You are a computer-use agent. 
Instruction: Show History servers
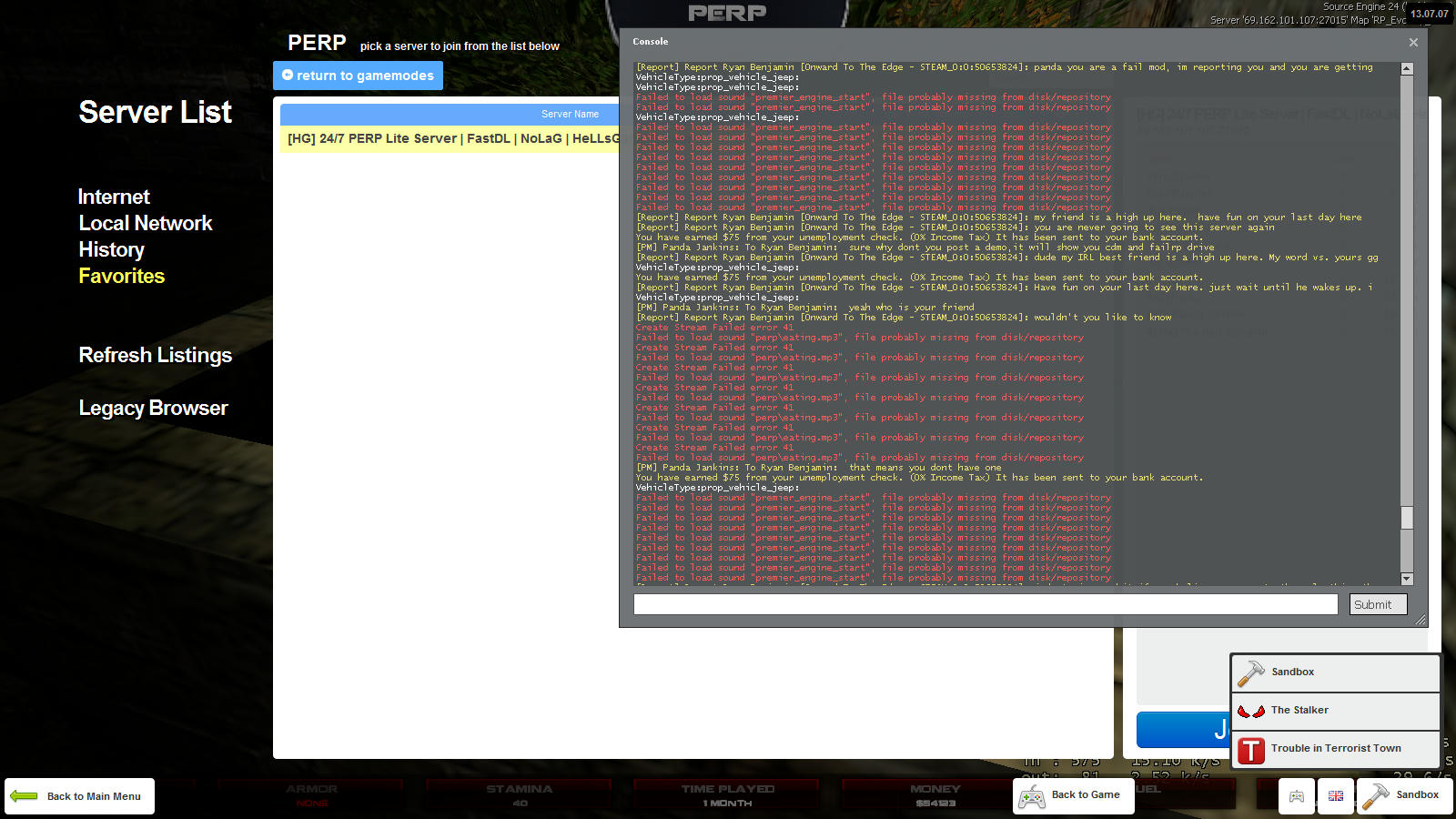click(x=111, y=249)
